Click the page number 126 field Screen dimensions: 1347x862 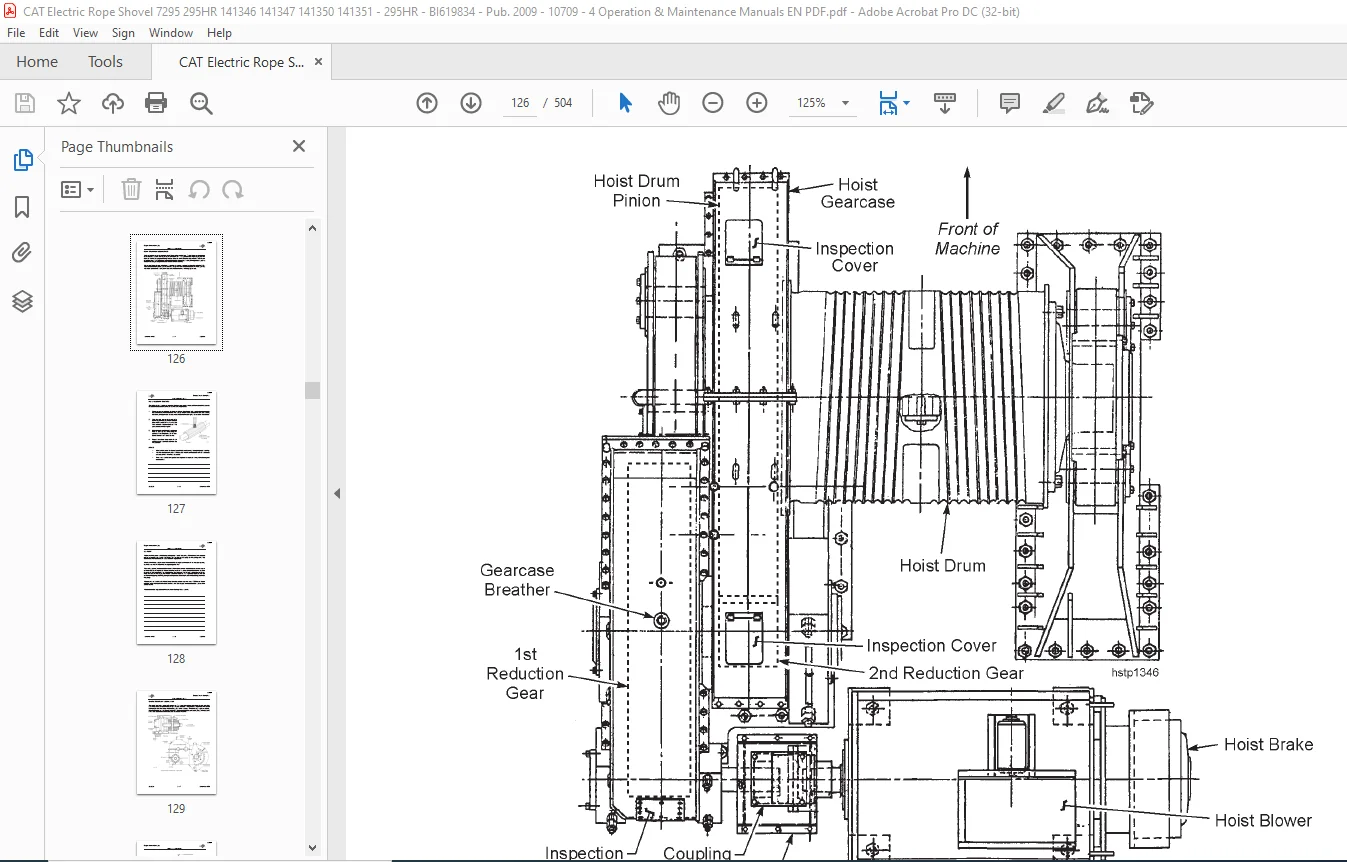click(x=520, y=103)
